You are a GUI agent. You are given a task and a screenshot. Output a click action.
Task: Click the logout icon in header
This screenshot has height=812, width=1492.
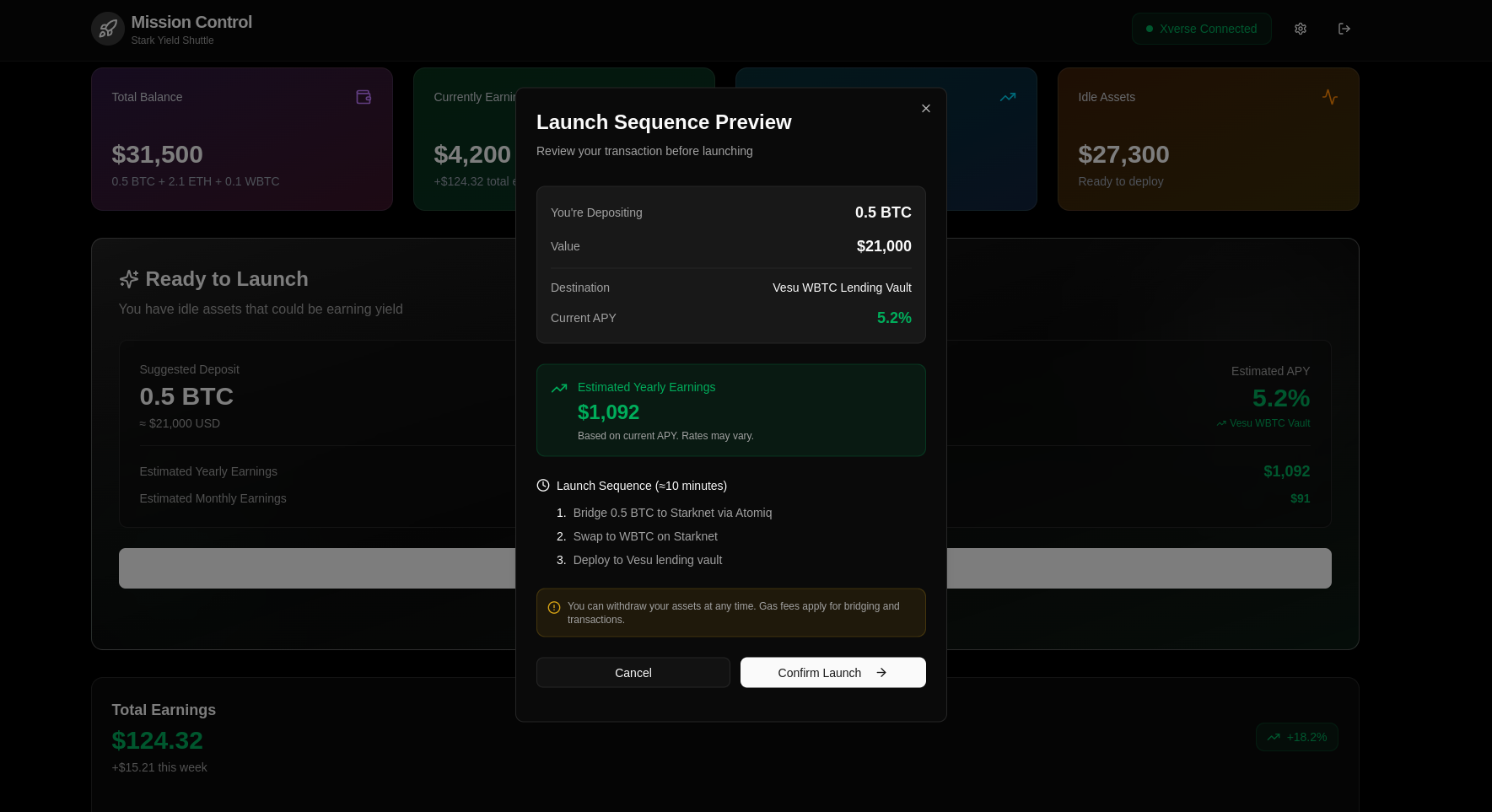tap(1344, 29)
